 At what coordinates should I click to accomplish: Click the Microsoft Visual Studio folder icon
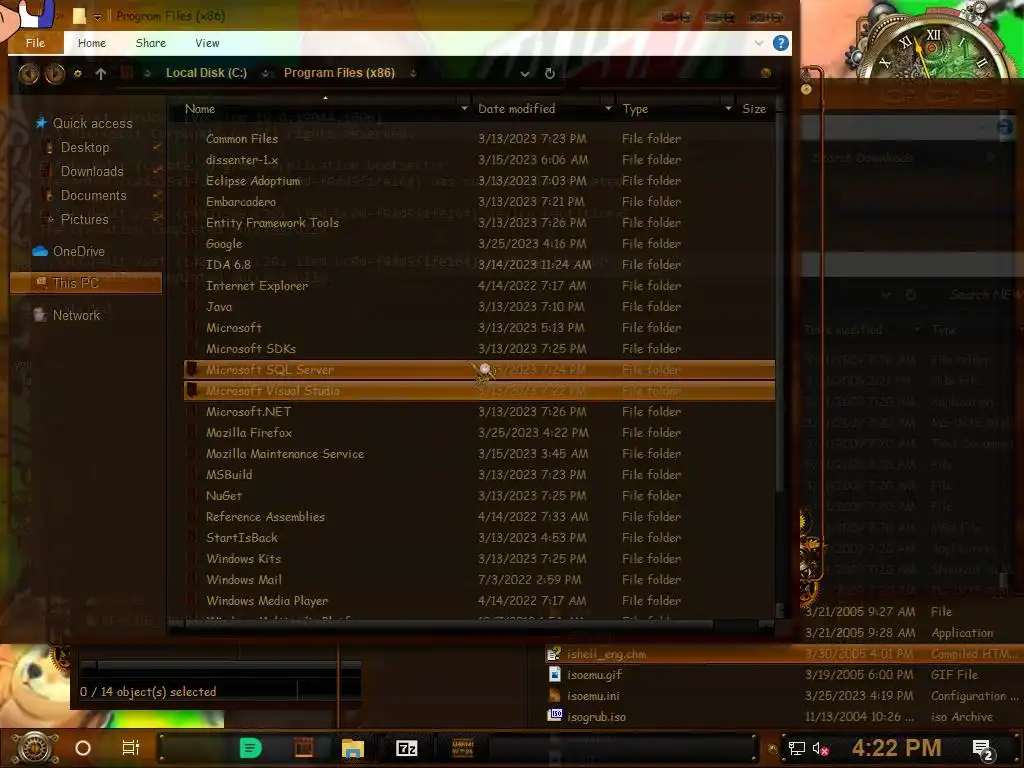pyautogui.click(x=192, y=391)
